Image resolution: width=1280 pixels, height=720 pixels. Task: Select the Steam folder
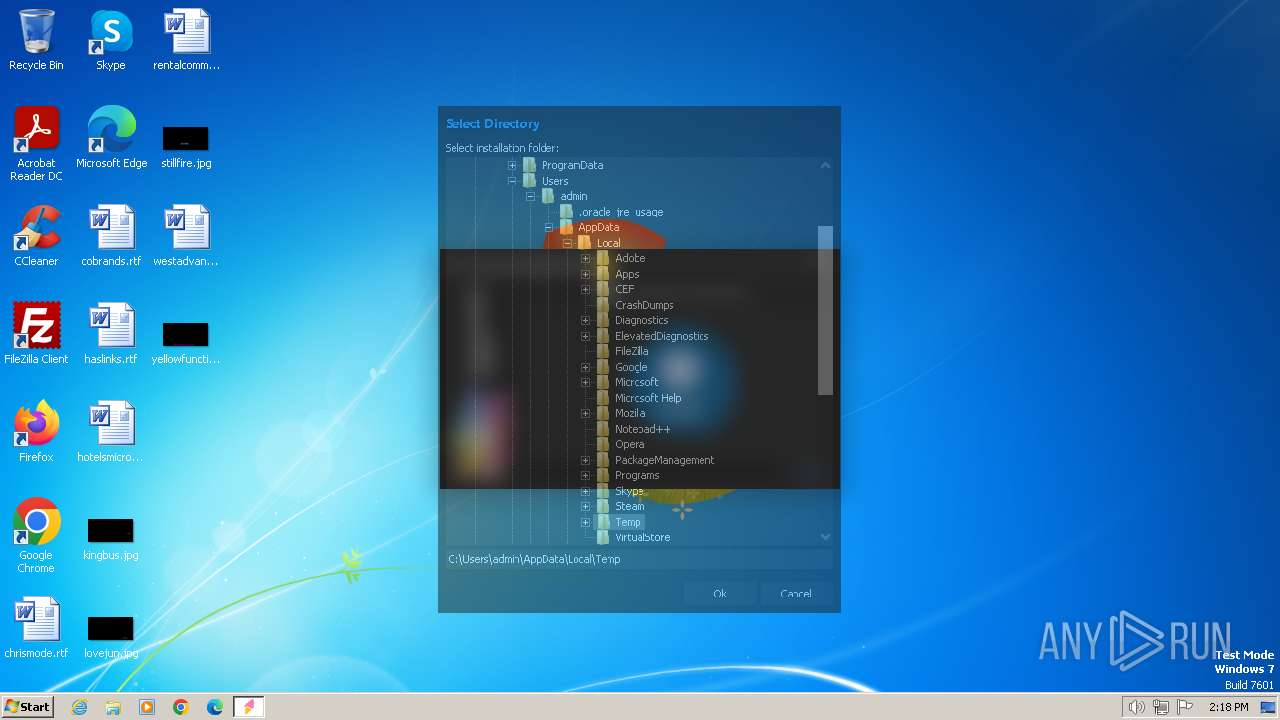pos(629,506)
